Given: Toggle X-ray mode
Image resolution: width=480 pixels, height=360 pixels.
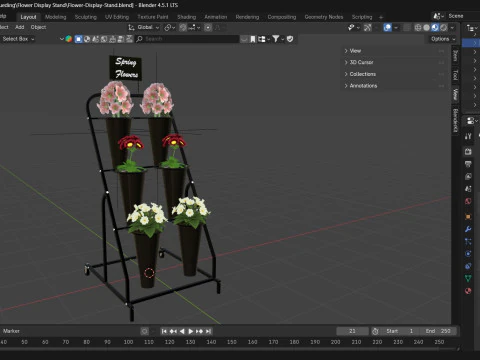Looking at the screenshot, I should click(407, 27).
